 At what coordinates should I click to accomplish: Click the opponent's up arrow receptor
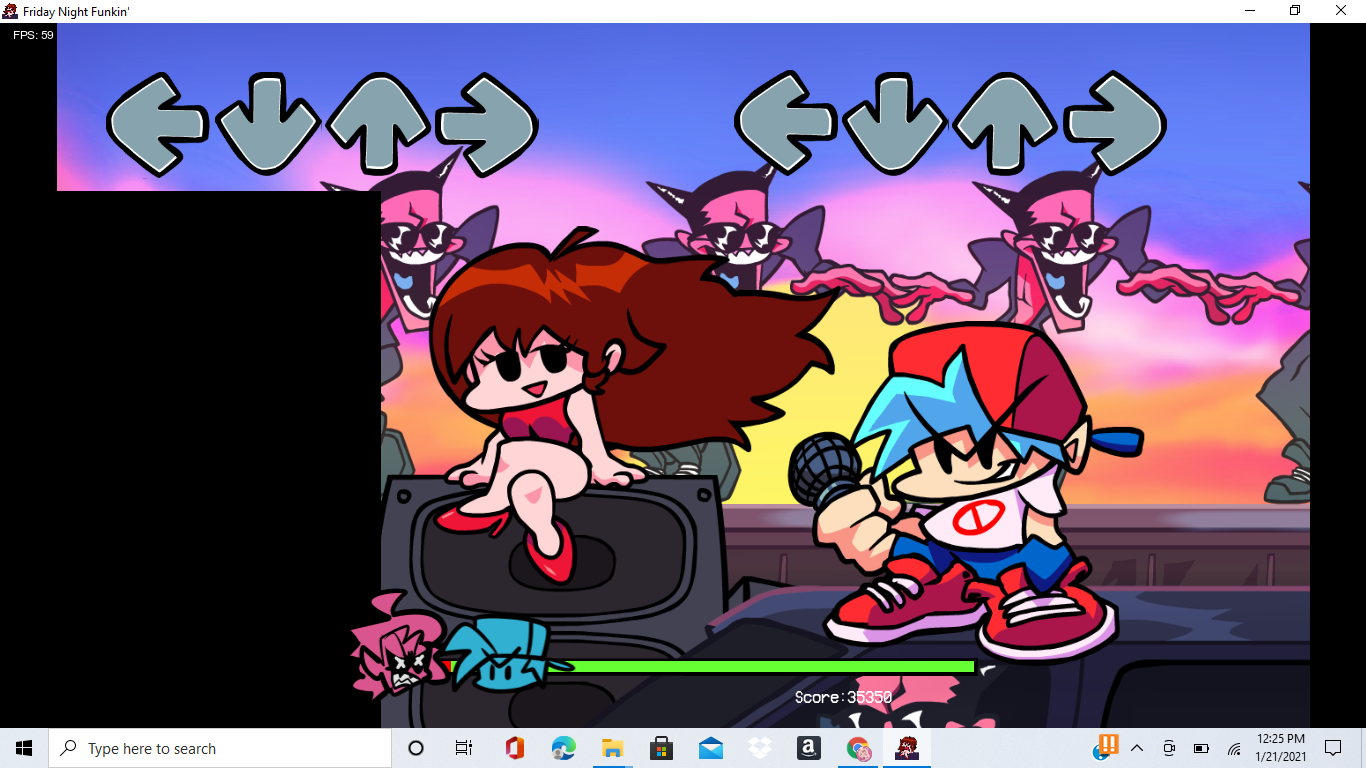[378, 124]
